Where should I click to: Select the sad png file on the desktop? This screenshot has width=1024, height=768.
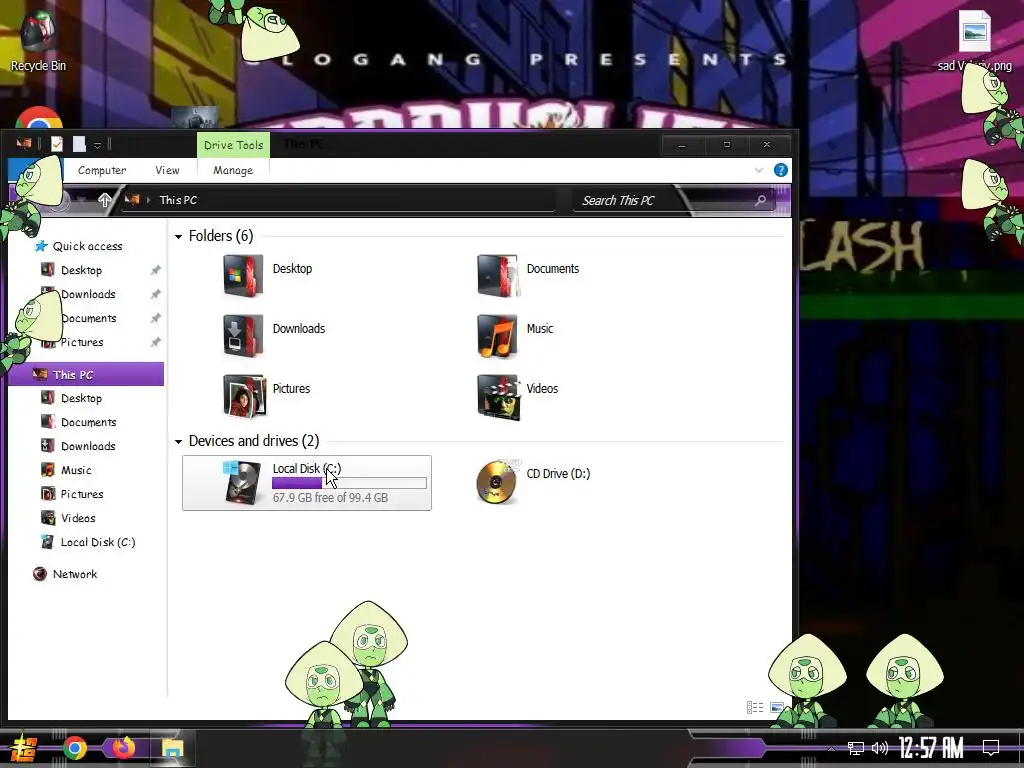[x=974, y=40]
